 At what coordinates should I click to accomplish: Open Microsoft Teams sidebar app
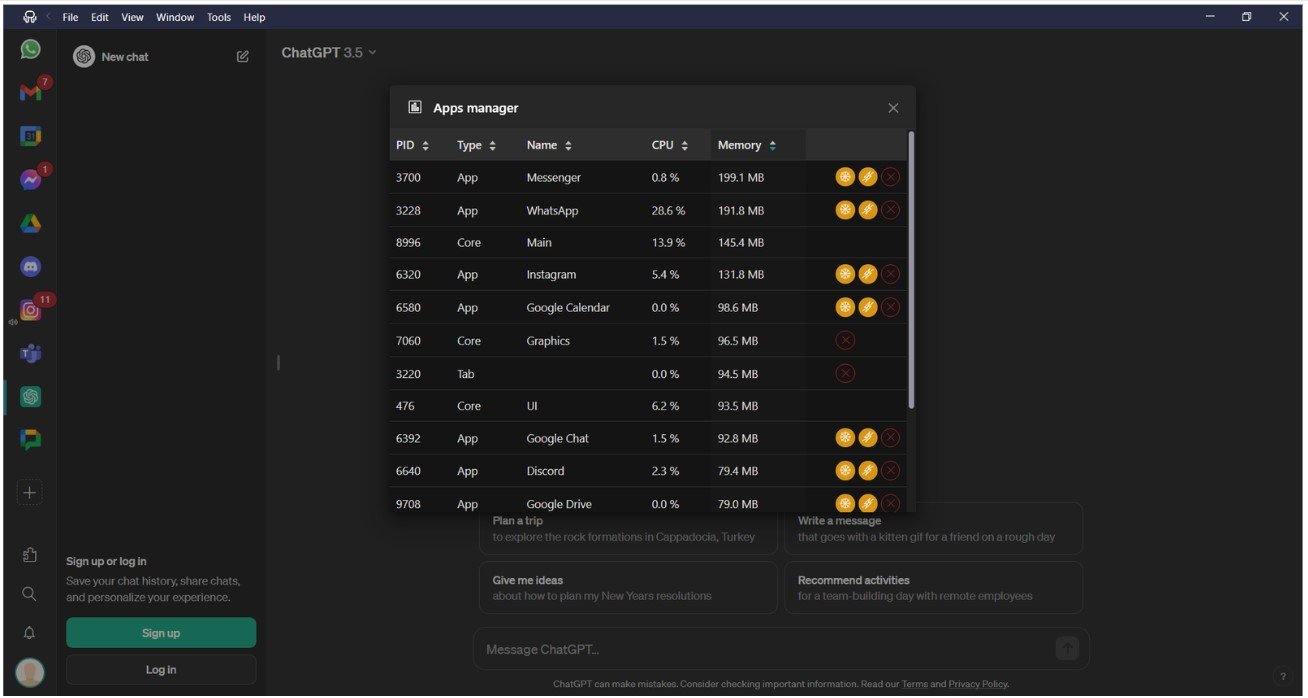coord(30,353)
